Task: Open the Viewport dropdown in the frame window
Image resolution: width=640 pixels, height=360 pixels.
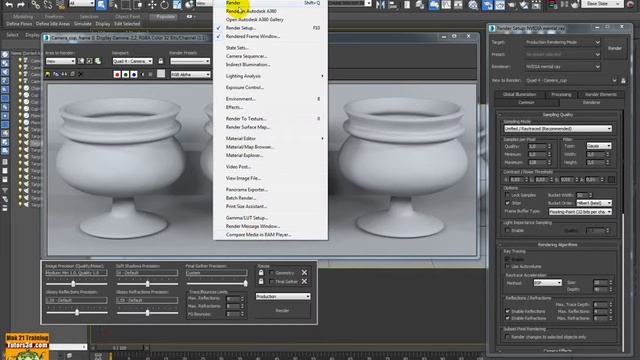Action: (133, 61)
